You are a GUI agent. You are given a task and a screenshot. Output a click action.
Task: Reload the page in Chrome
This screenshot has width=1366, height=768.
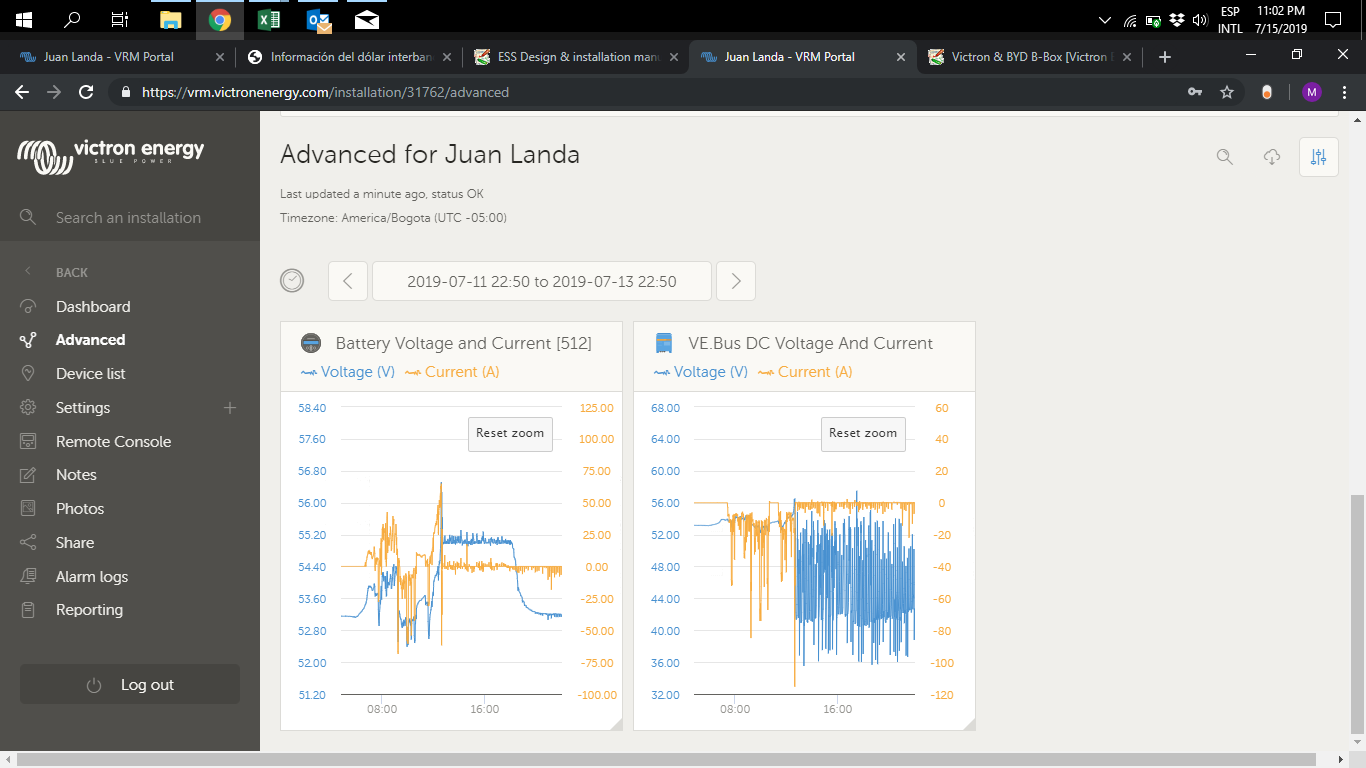(x=86, y=92)
